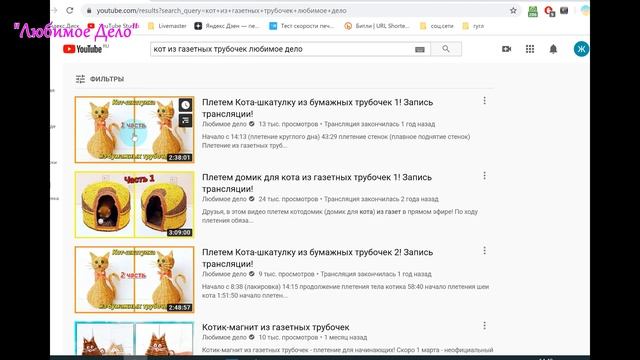This screenshot has width=640, height=360.
Task: Bookmark this page with the star icon
Action: click(513, 11)
